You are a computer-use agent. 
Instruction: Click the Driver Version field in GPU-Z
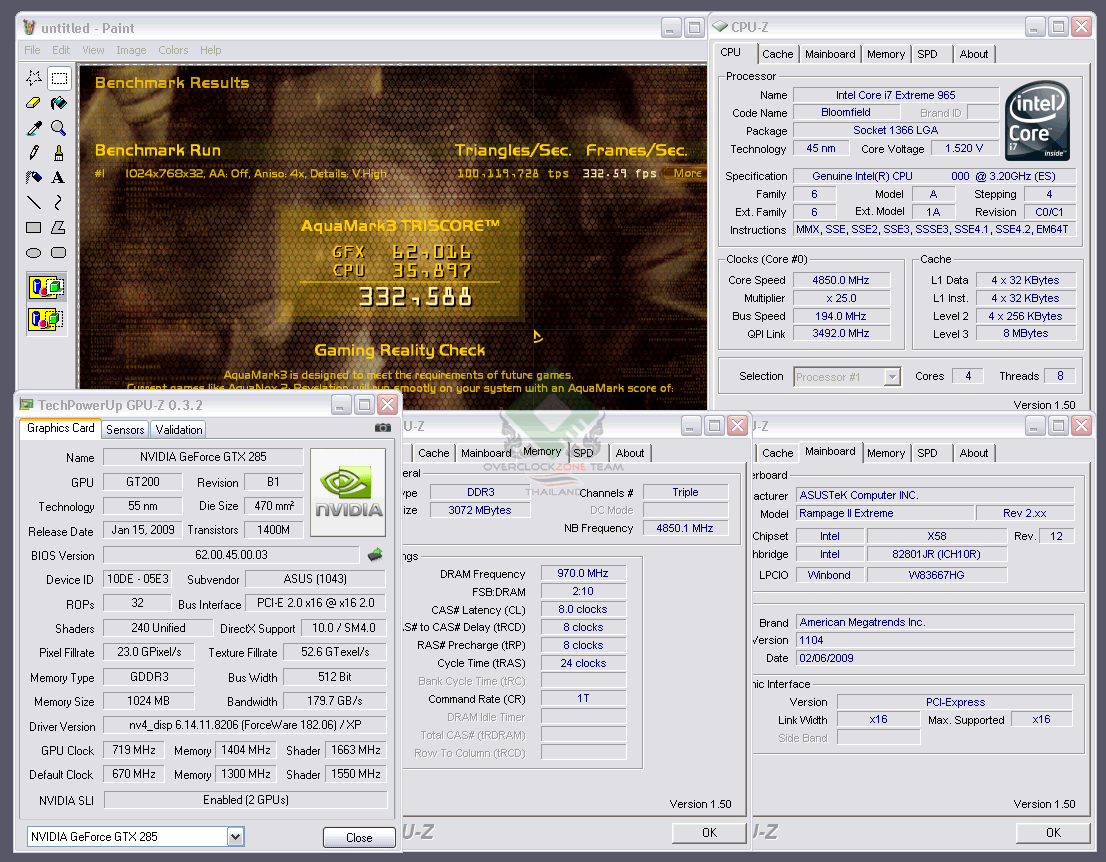245,725
